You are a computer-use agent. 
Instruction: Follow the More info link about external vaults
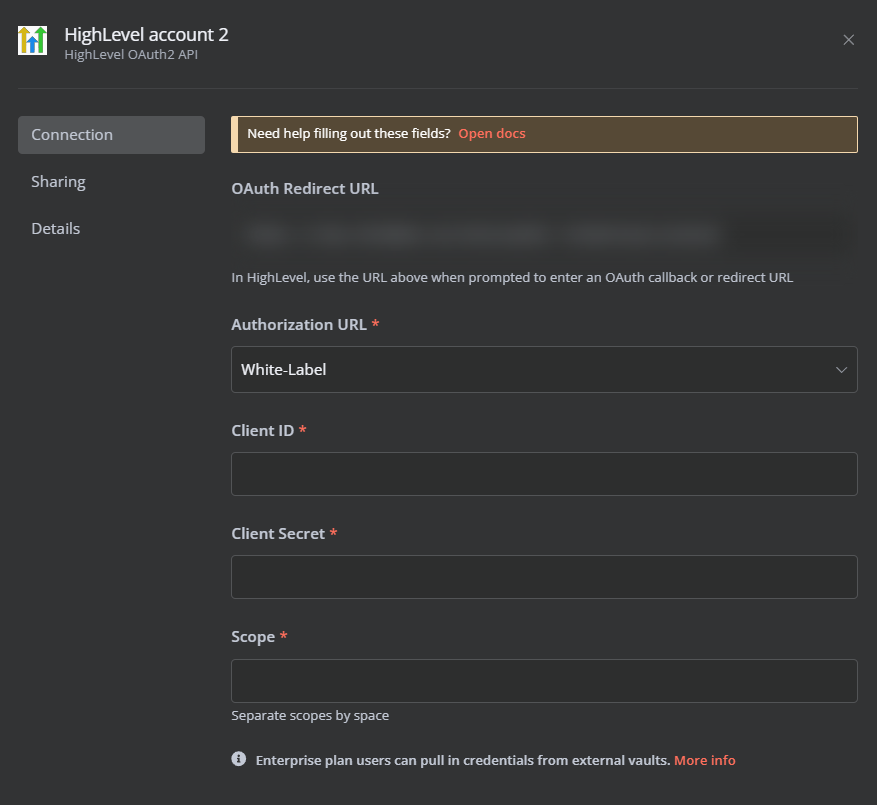[705, 760]
